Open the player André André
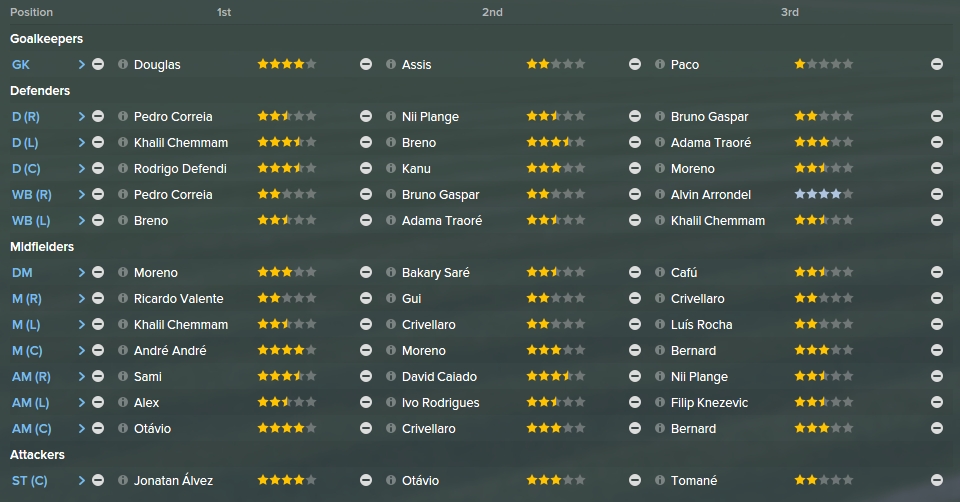Viewport: 960px width, 502px height. pyautogui.click(x=170, y=351)
